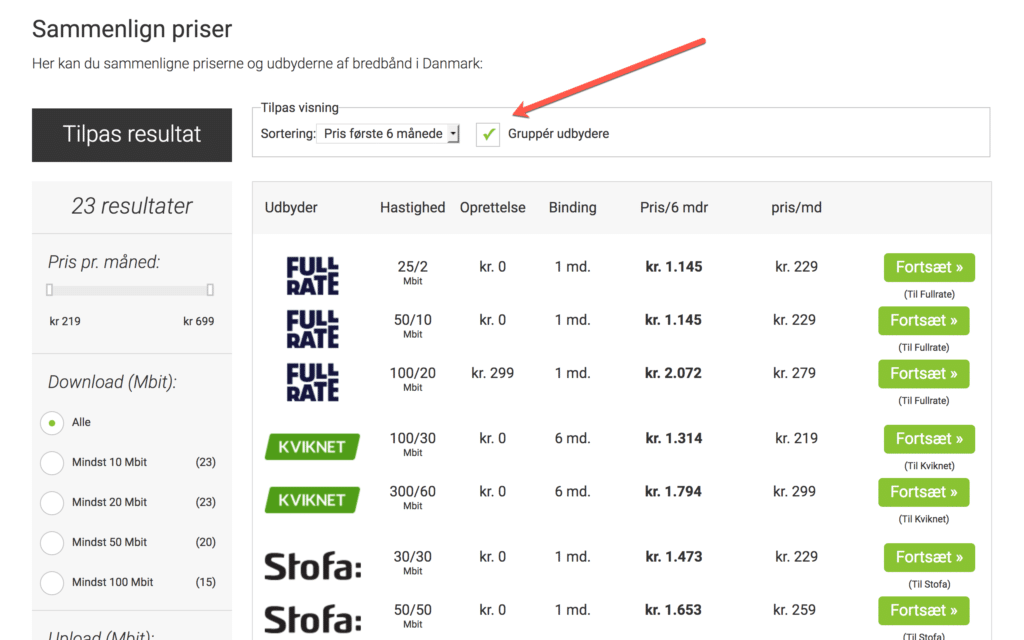The width and height of the screenshot is (1024, 640).
Task: Click the Stofa logo in the 50/50 Mbit row
Action: click(x=312, y=617)
